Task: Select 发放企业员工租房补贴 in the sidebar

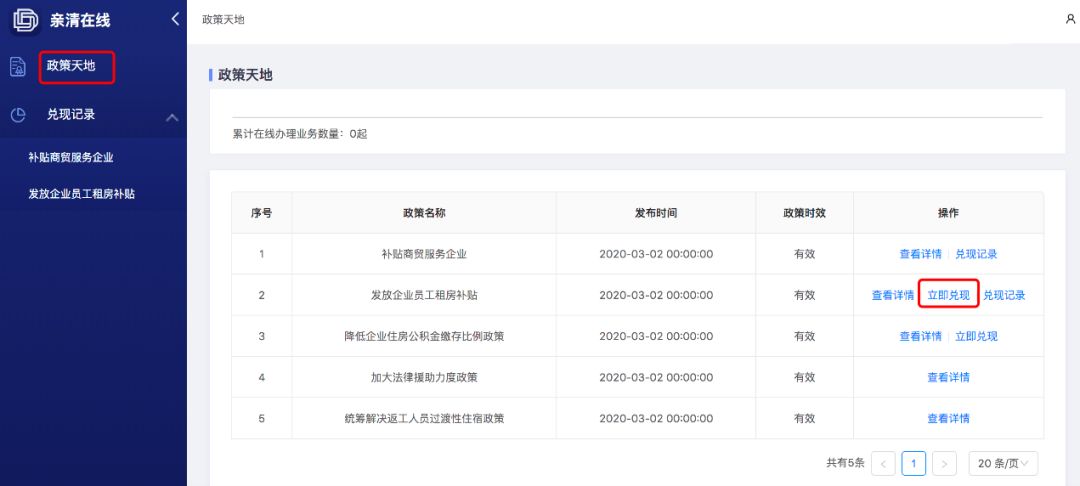Action: click(x=82, y=194)
